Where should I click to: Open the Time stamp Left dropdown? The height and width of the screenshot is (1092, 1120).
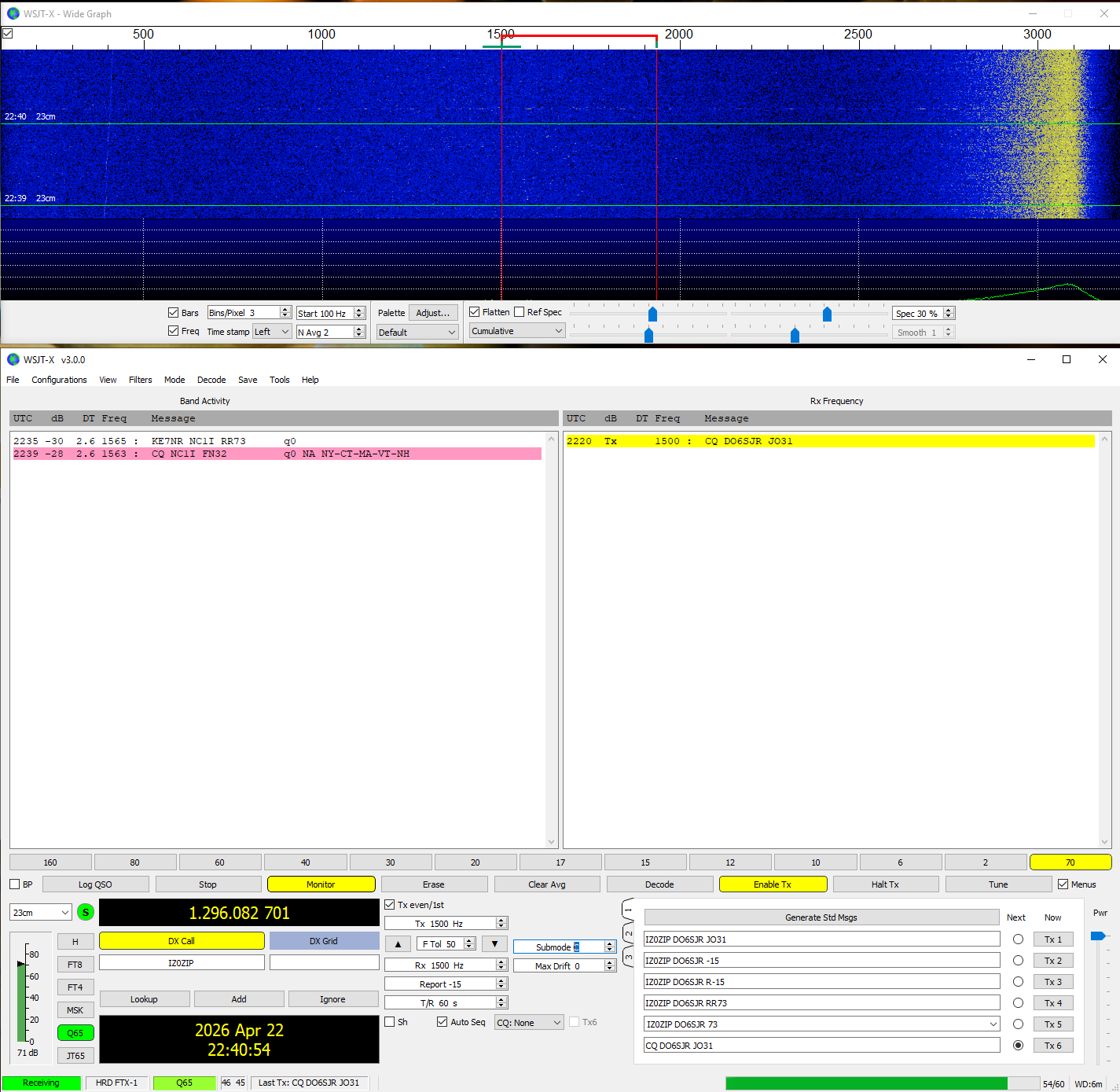coord(272,332)
